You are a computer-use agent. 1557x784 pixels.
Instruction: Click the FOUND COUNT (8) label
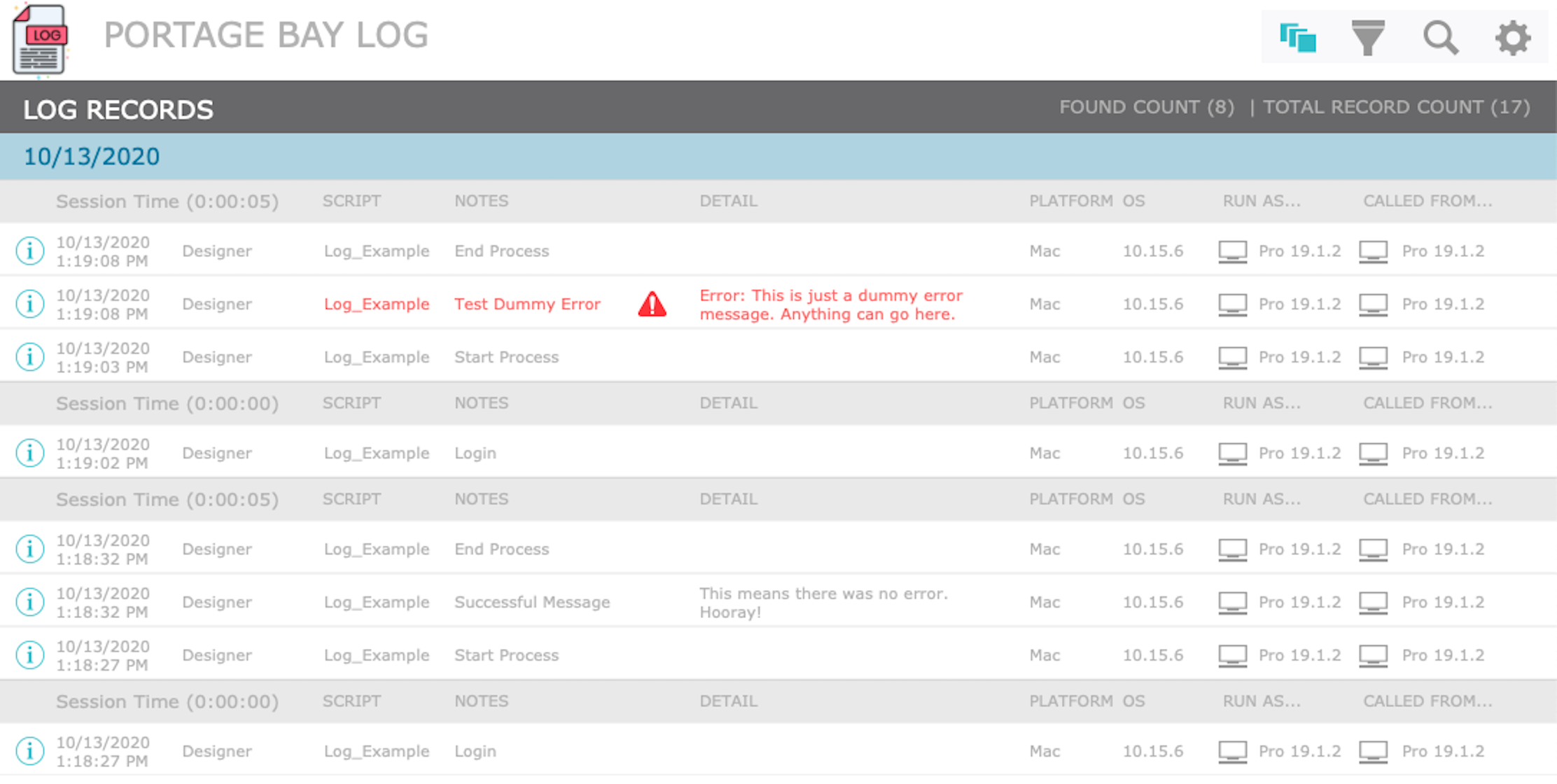tap(1147, 107)
